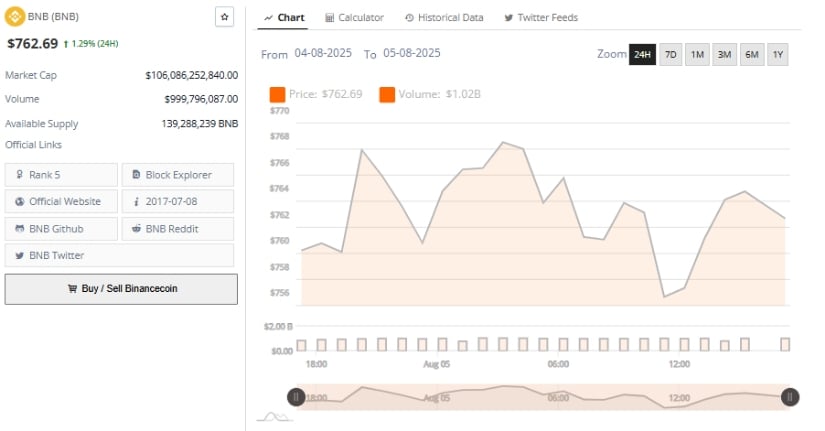Select the 3M zoom range

[725, 54]
